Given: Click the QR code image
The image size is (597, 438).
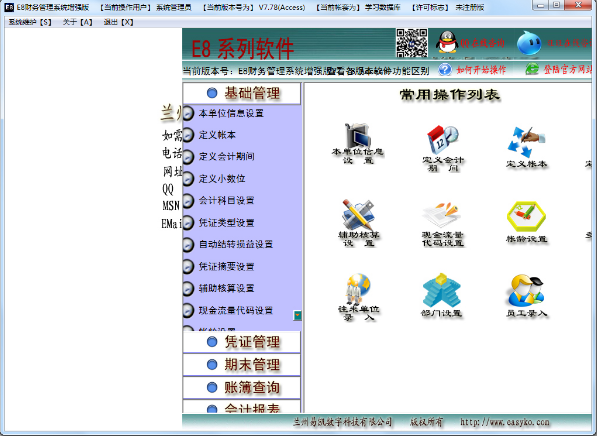Looking at the screenshot, I should tap(412, 43).
